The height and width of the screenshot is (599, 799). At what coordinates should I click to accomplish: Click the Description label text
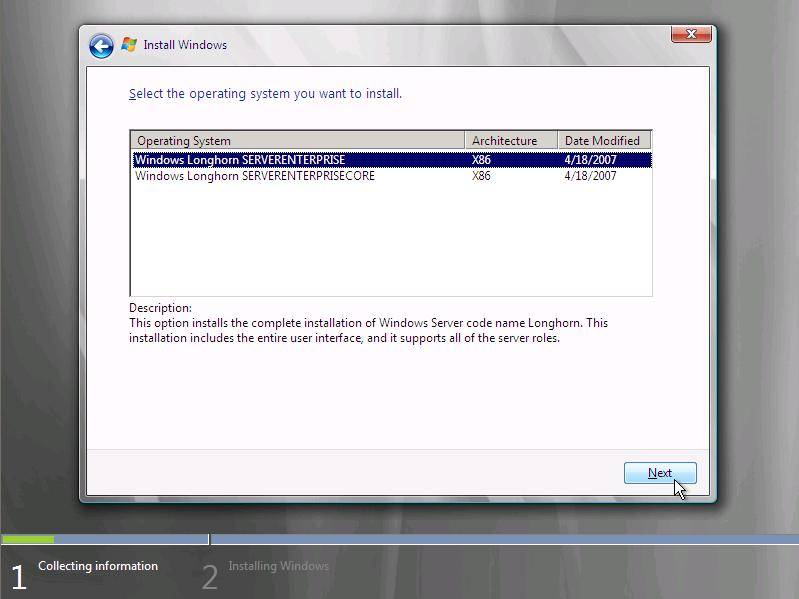(160, 308)
